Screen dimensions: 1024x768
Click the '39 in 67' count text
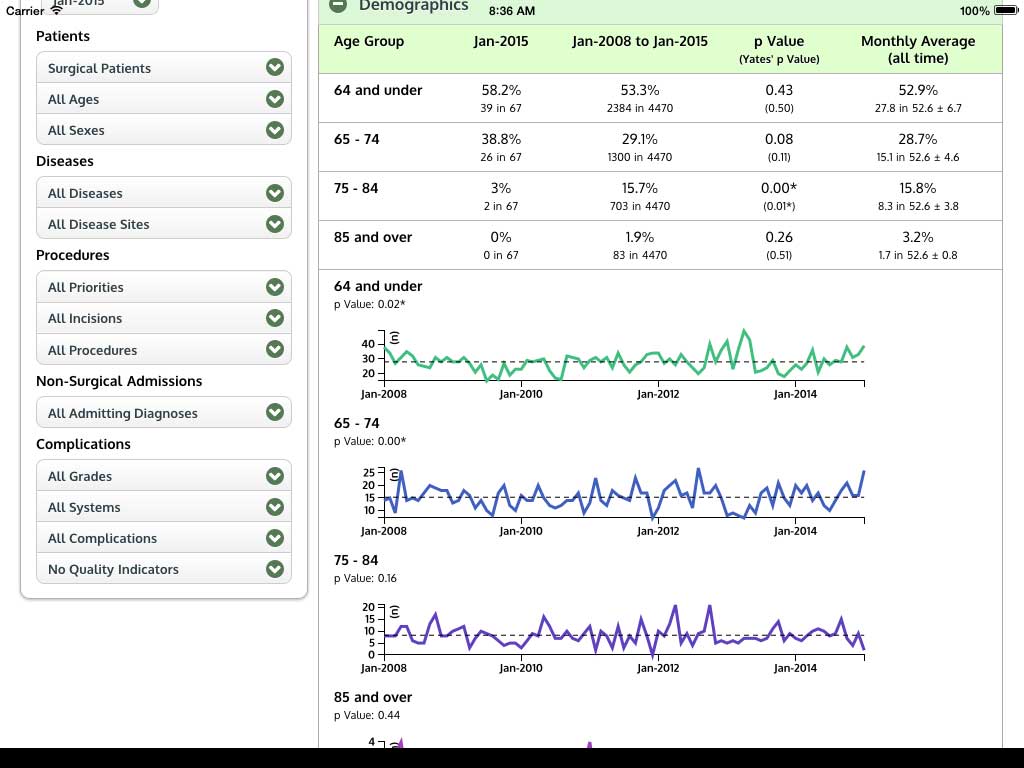(501, 108)
